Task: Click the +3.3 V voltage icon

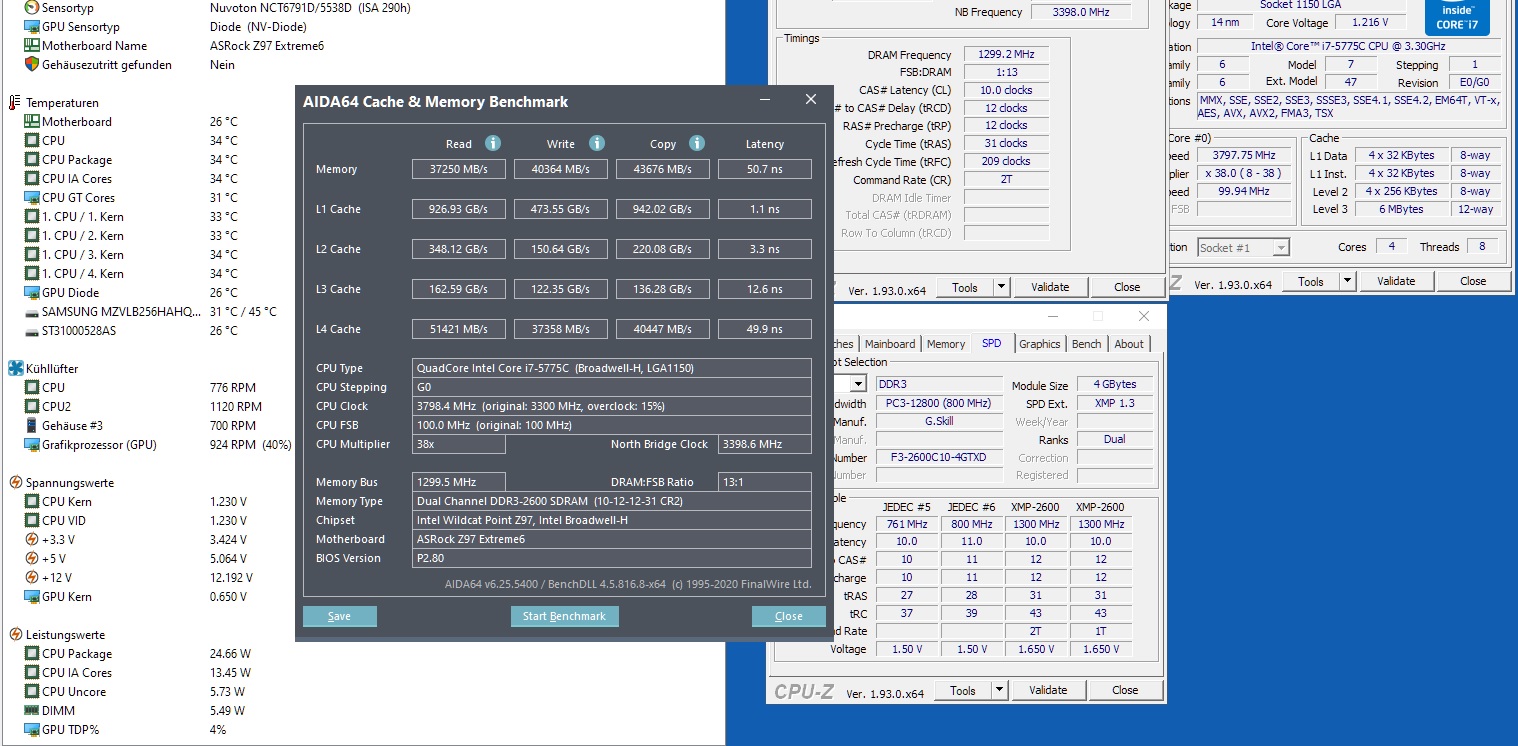Action: [x=32, y=539]
